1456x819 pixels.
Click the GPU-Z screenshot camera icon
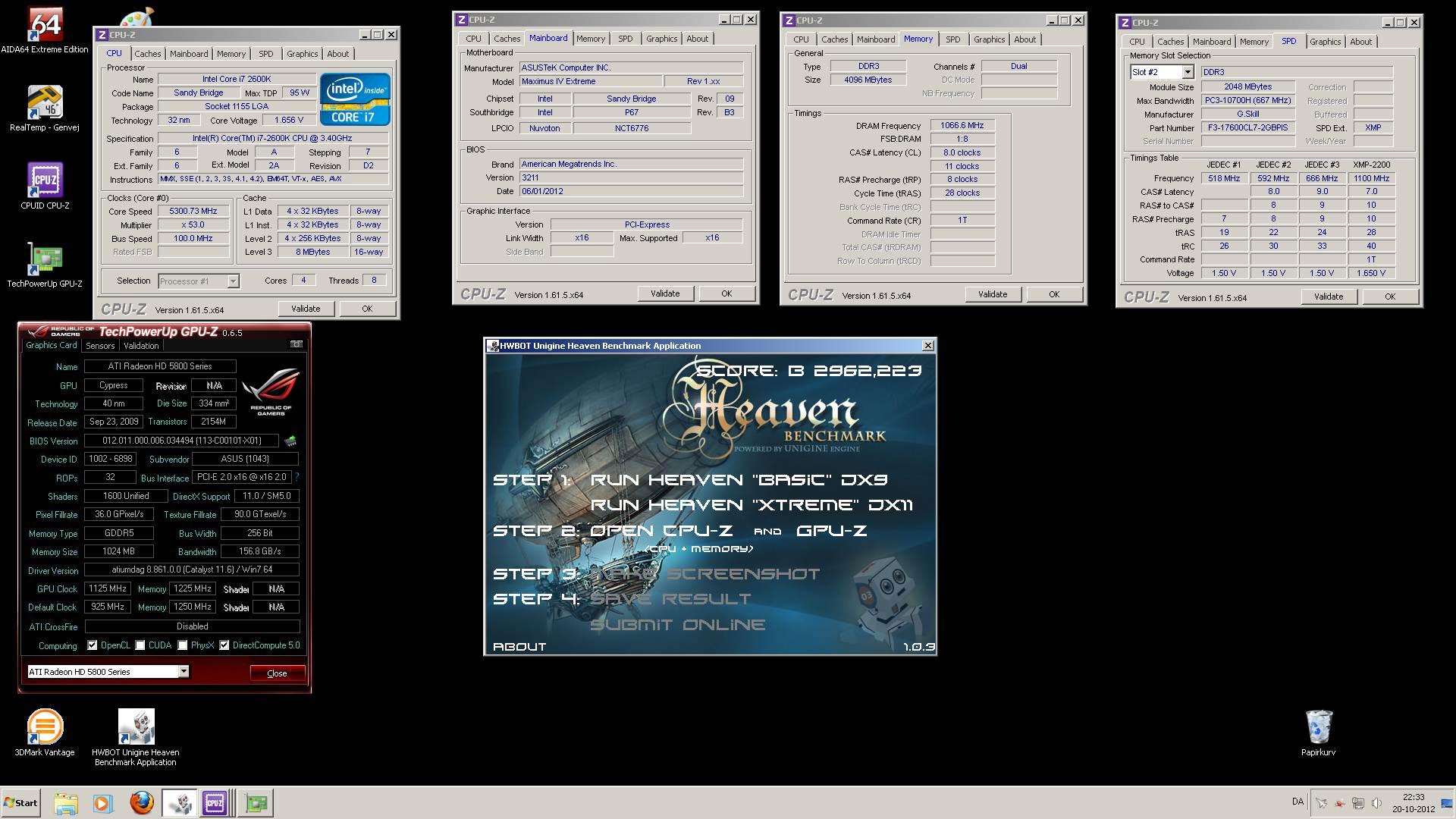[297, 344]
